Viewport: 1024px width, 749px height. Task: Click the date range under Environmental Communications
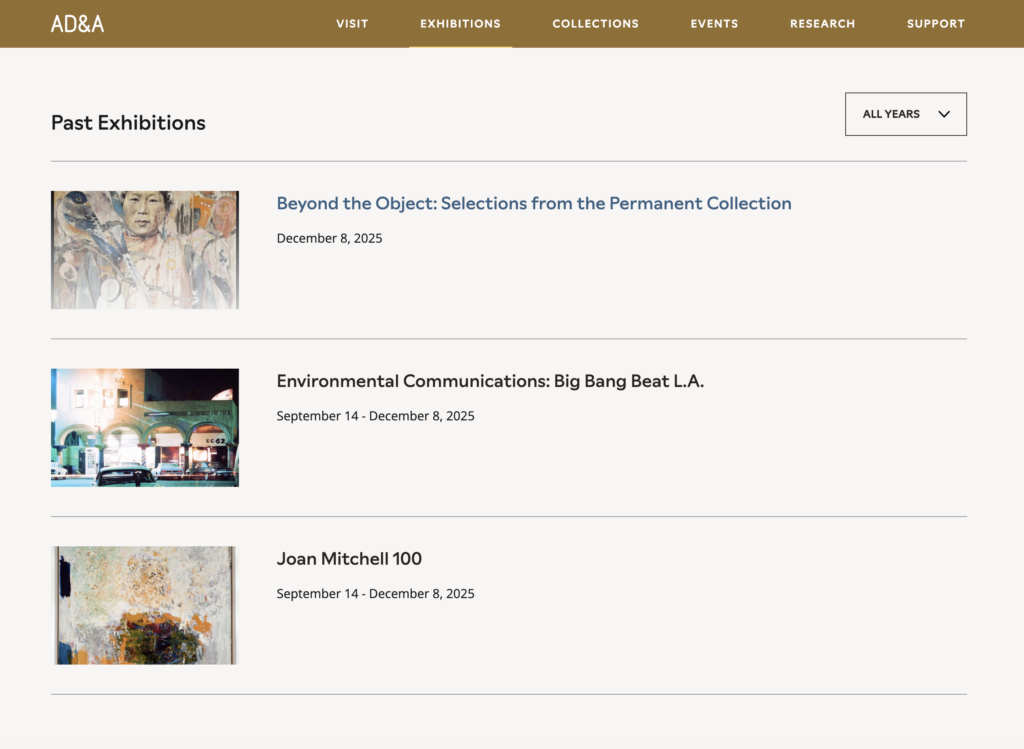tap(375, 416)
